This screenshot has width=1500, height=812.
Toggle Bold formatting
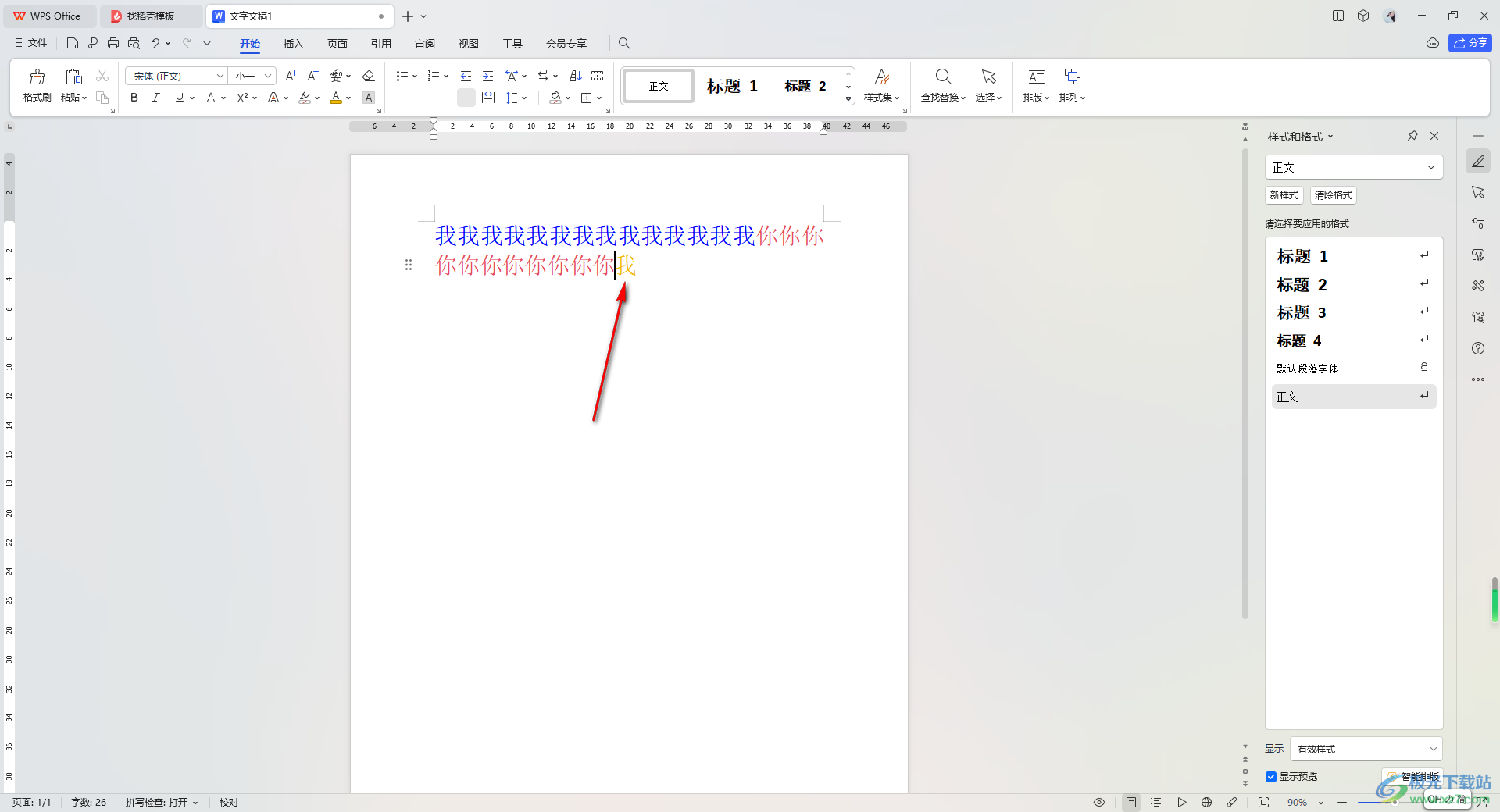[134, 98]
